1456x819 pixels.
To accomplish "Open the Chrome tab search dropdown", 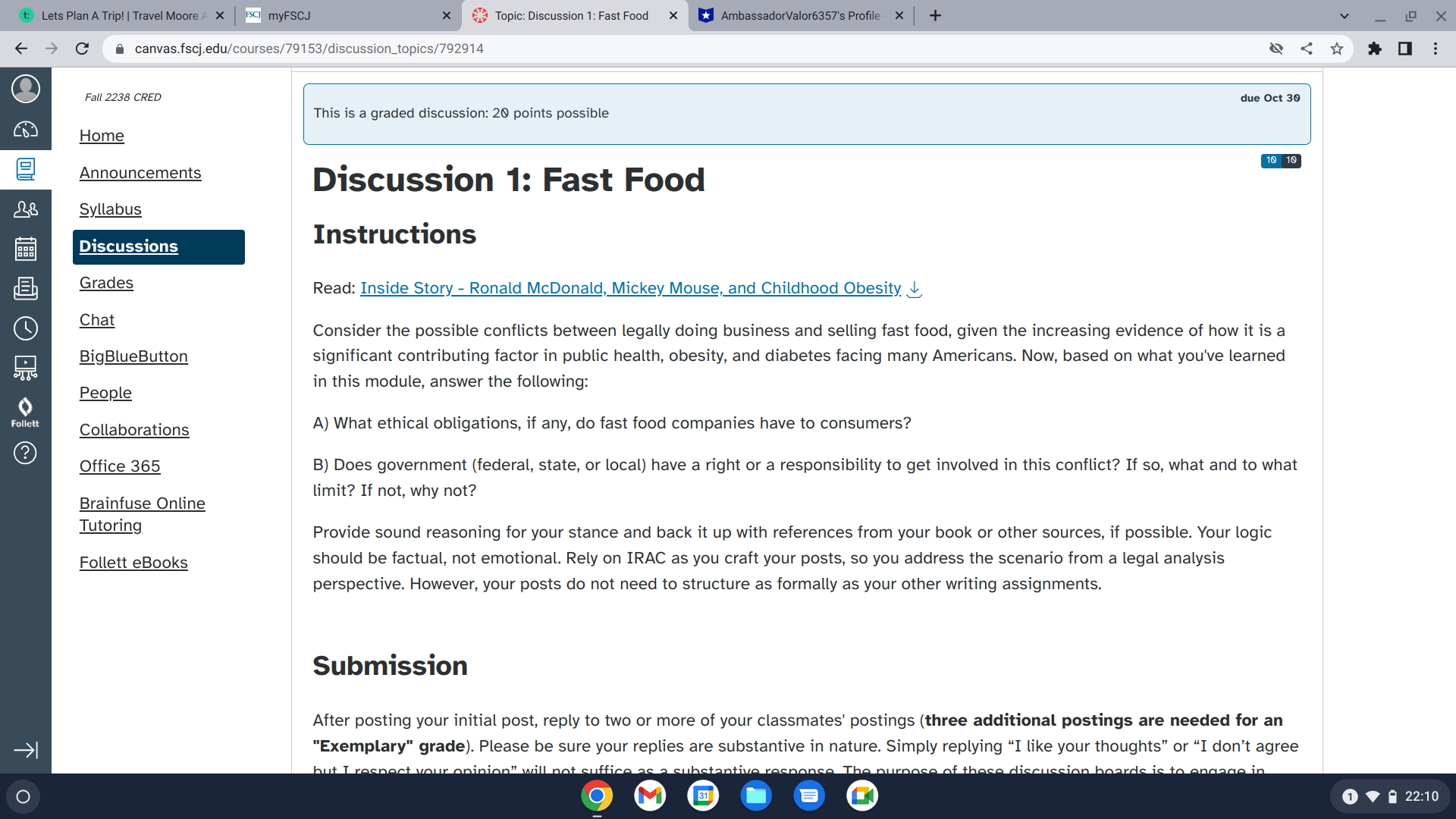I will coord(1344,16).
